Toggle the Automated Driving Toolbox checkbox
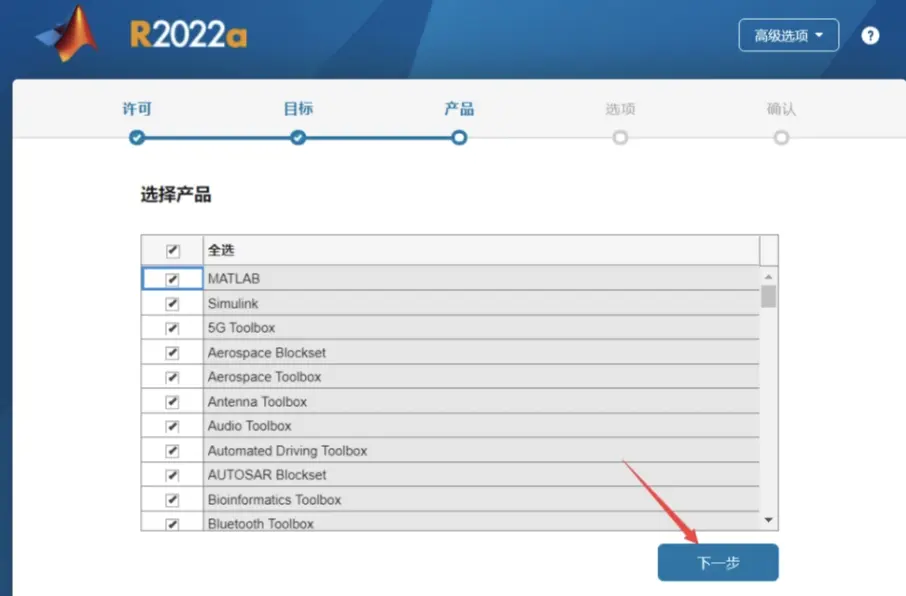The width and height of the screenshot is (906, 596). 172,451
